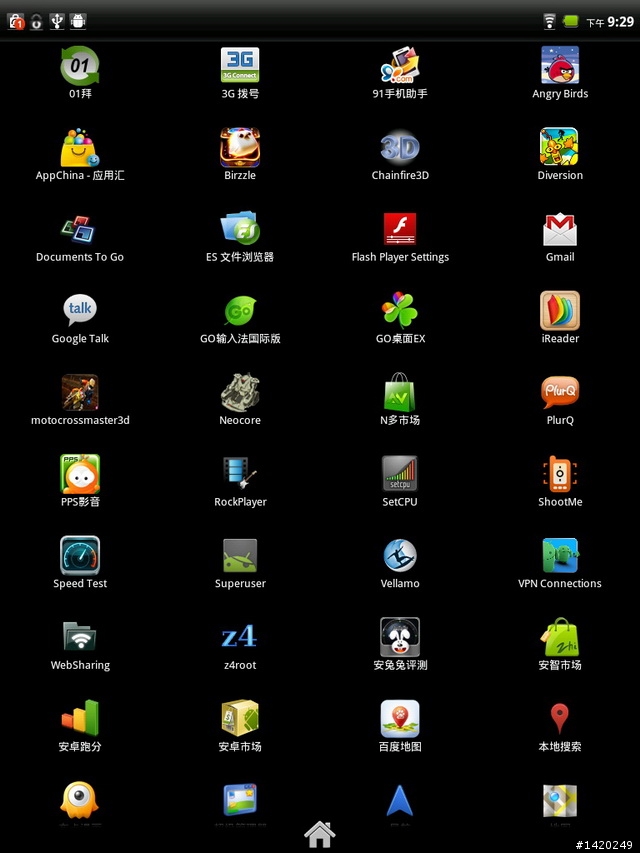
Task: Tap the Wi-Fi signal indicator
Action: [x=550, y=21]
